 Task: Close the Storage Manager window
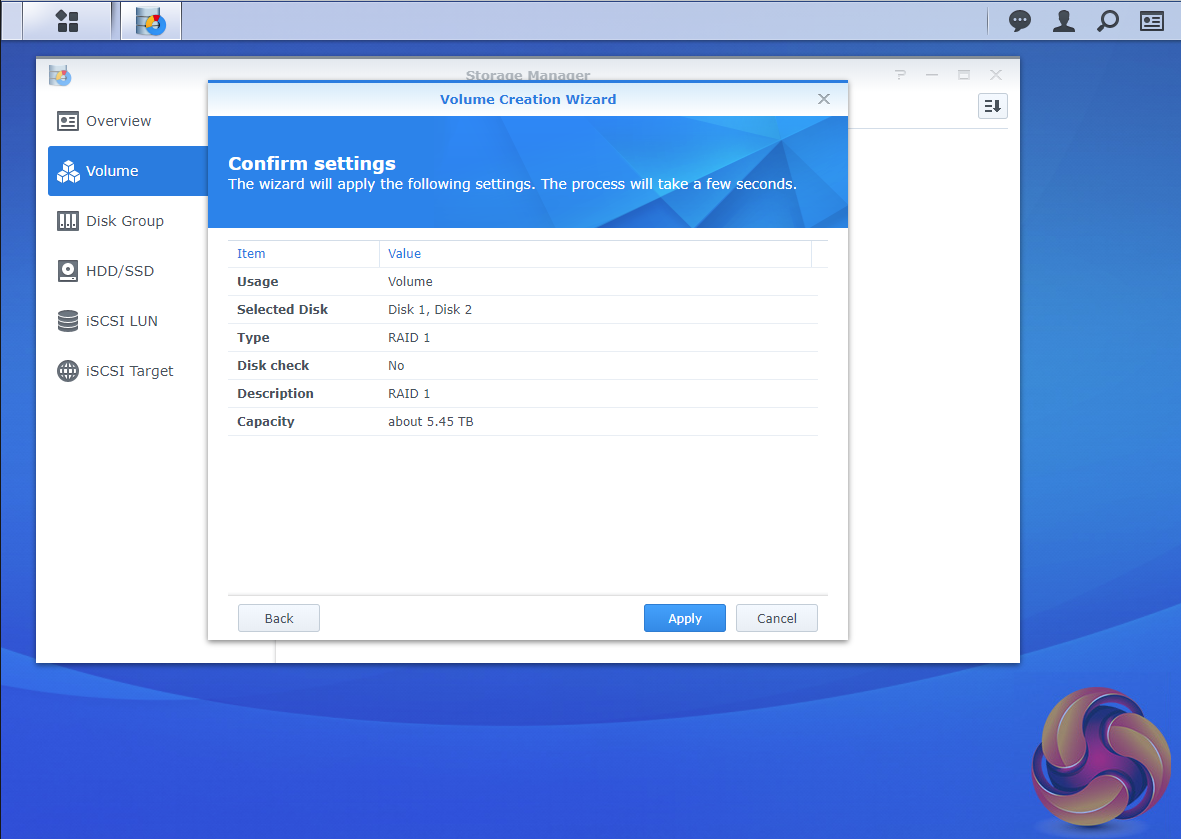[996, 75]
